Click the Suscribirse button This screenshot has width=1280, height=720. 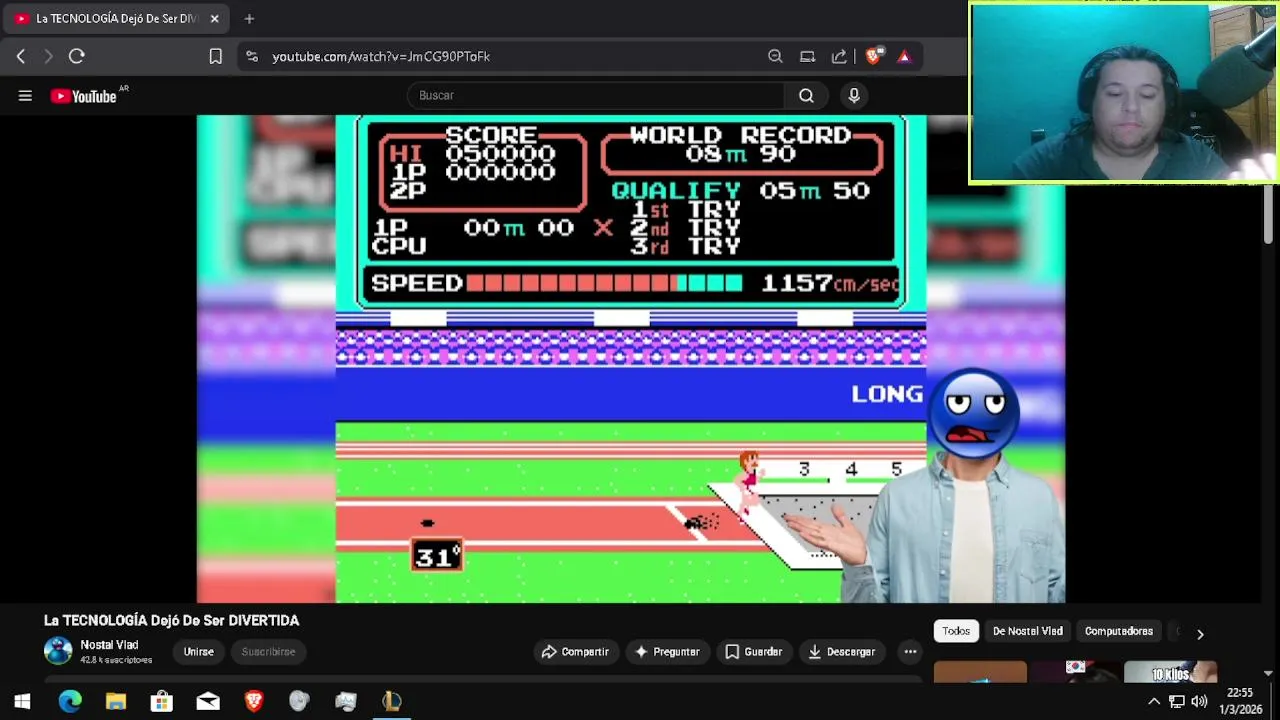pyautogui.click(x=268, y=651)
